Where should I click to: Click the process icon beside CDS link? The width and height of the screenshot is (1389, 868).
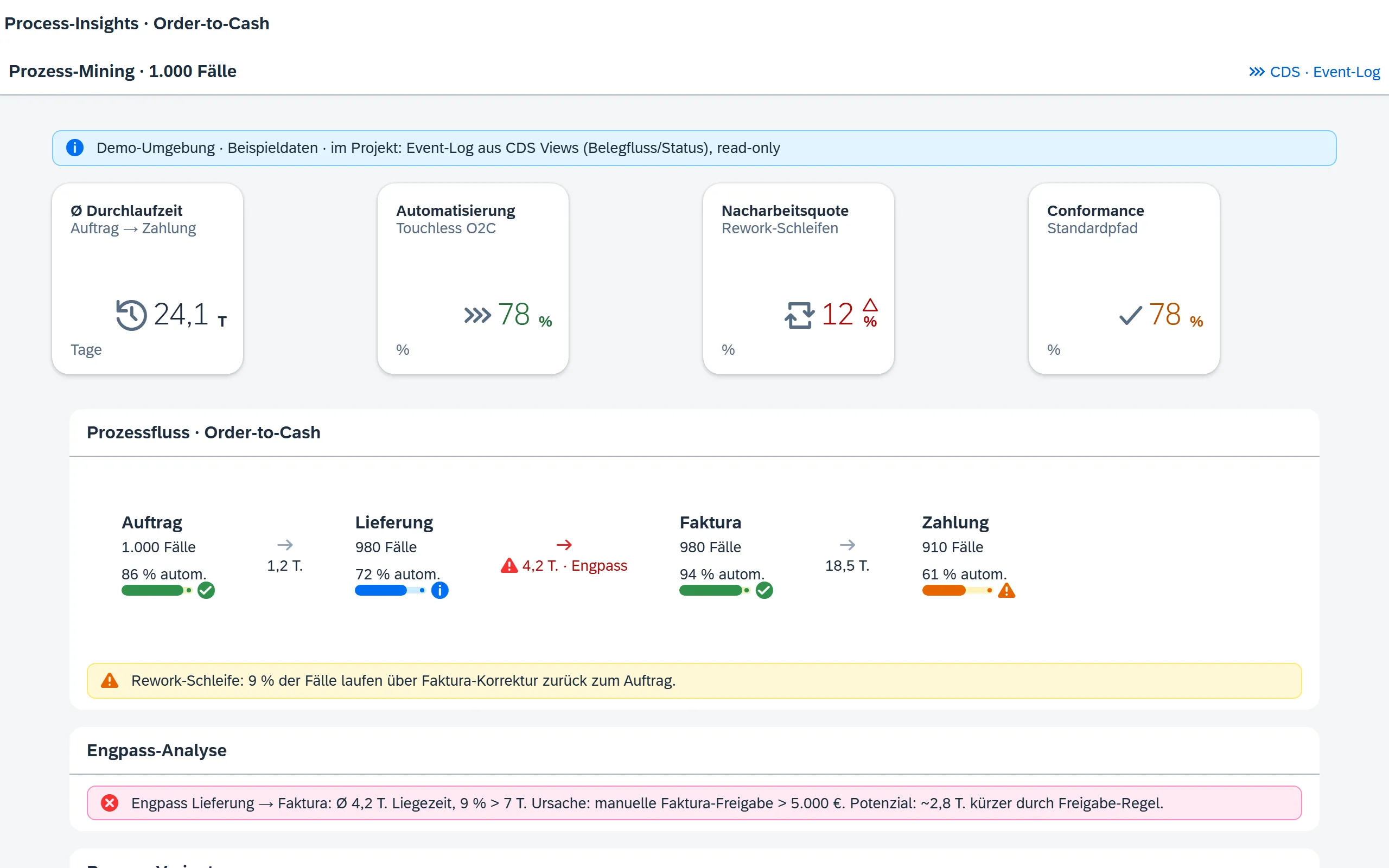coord(1257,72)
